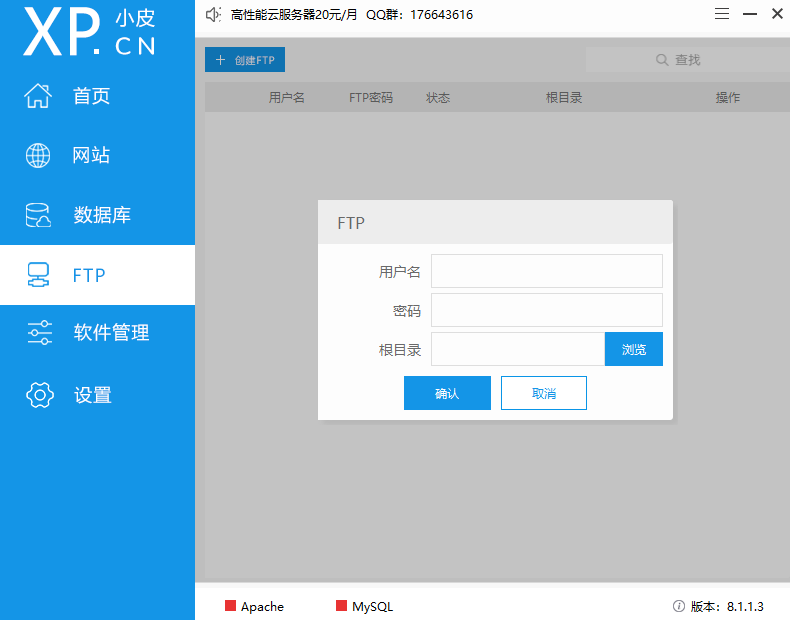Open the hamburger menu in title bar
The image size is (790, 620).
tap(722, 14)
